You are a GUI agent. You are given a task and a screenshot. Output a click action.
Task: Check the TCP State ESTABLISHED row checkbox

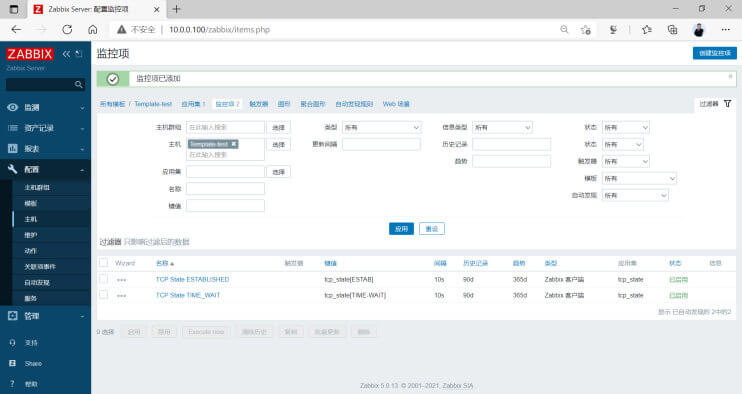tap(104, 280)
